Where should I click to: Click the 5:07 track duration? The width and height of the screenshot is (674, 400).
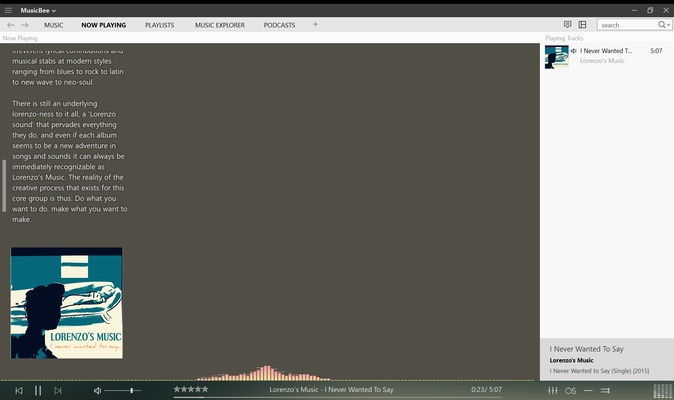tap(656, 51)
